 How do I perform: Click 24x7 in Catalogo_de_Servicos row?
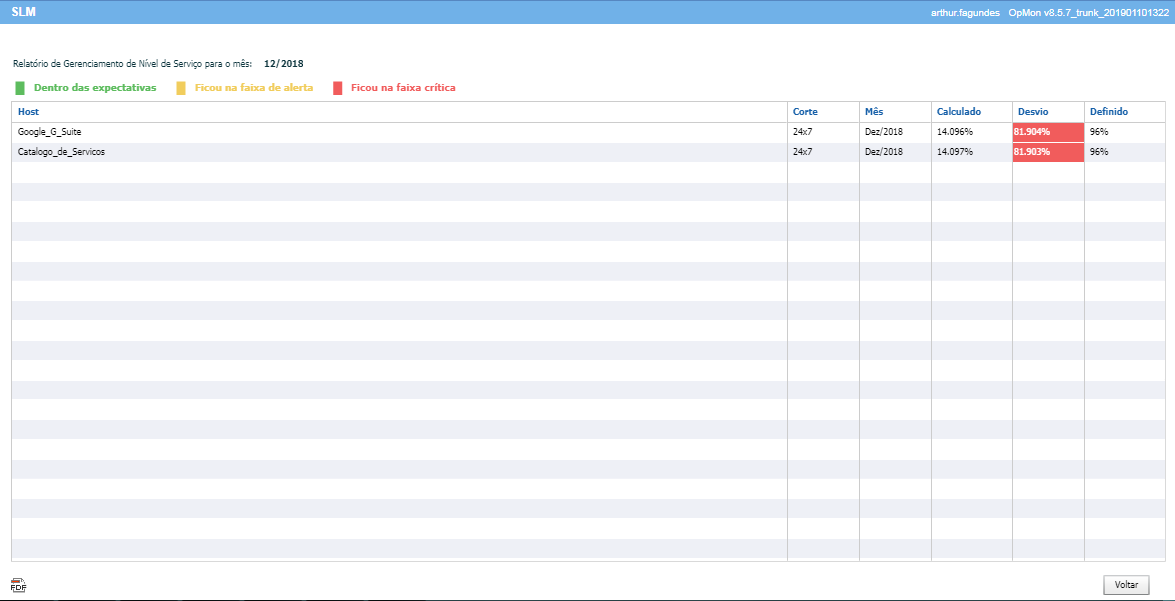click(803, 152)
